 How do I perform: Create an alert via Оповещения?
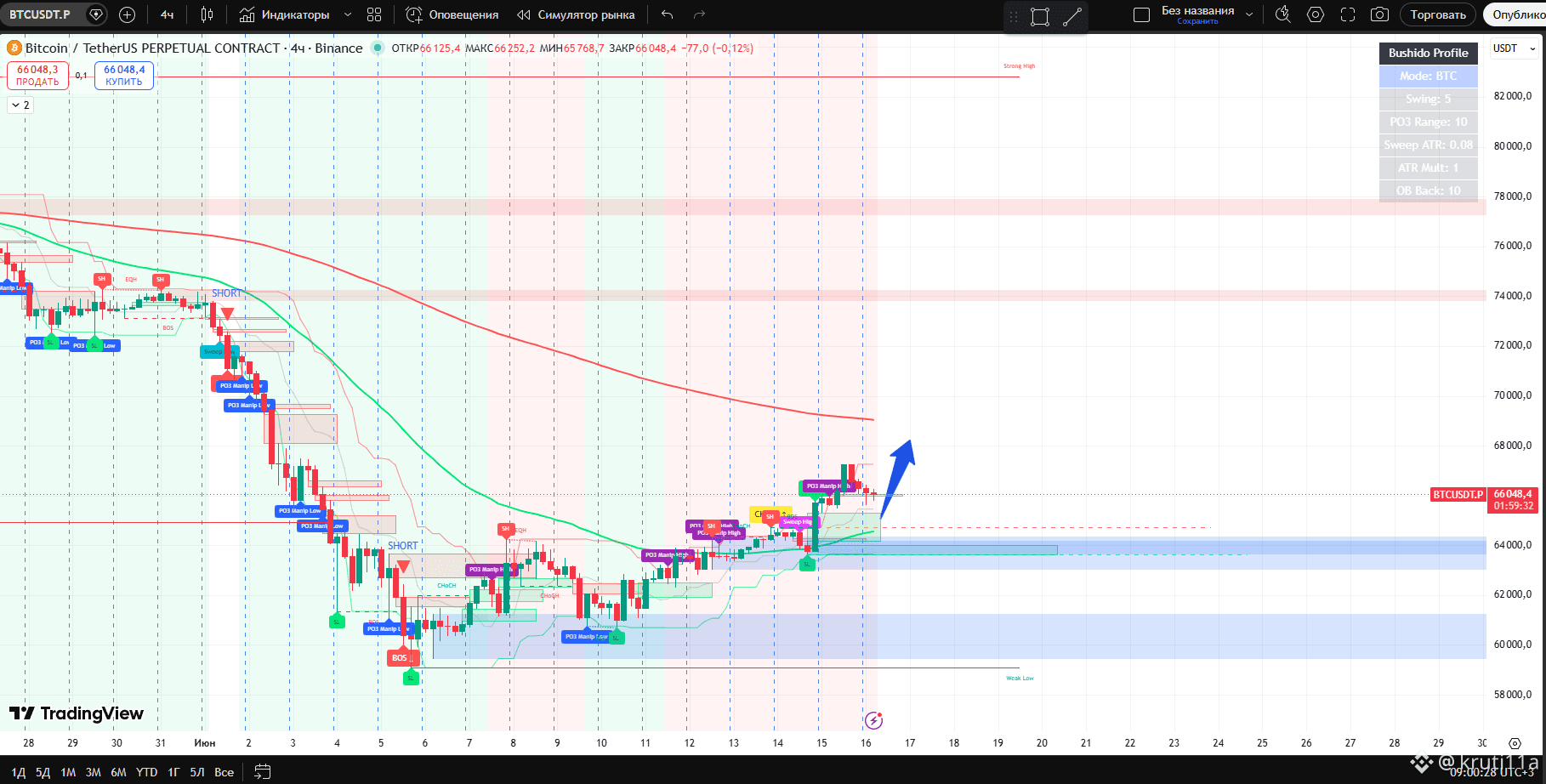pyautogui.click(x=452, y=14)
